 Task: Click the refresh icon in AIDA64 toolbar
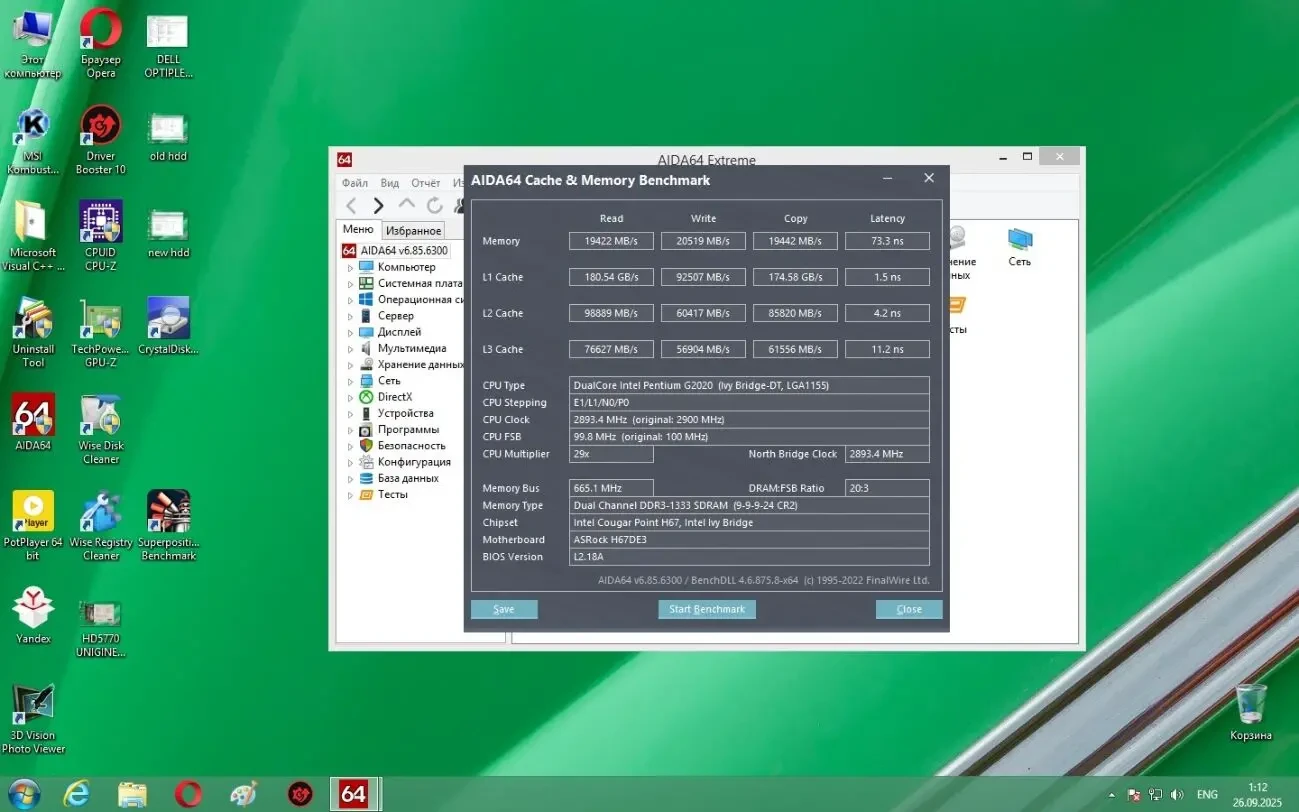(434, 206)
